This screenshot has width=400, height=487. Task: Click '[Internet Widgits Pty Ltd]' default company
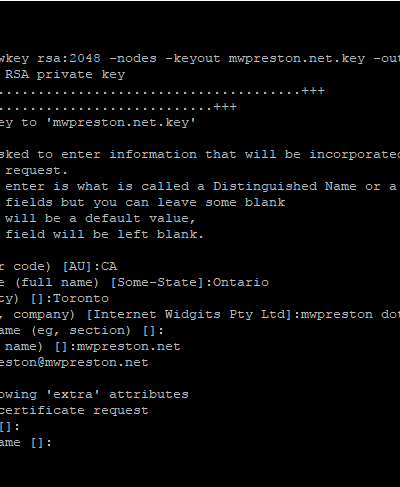tap(189, 315)
